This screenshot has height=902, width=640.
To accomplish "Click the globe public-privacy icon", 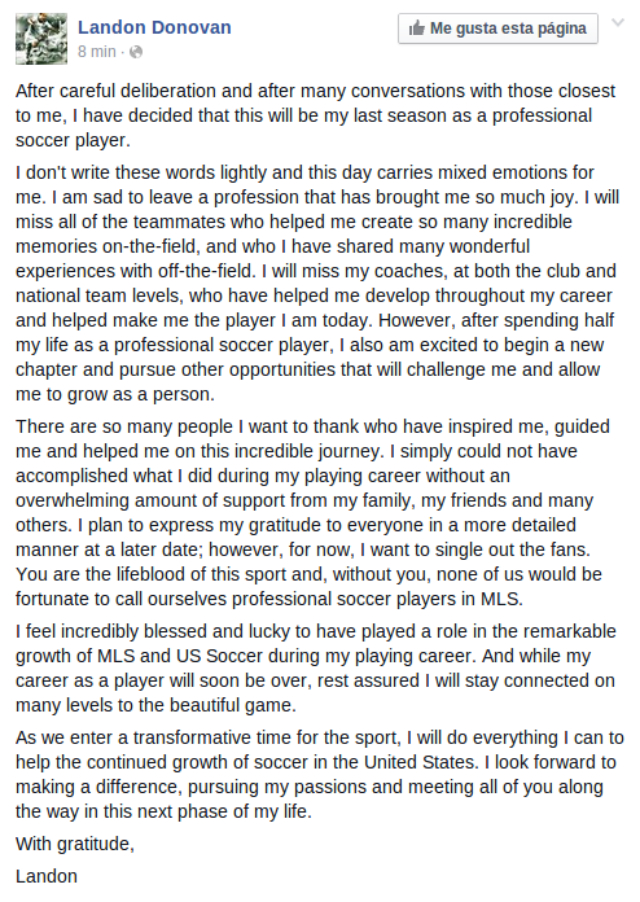I will click(136, 51).
